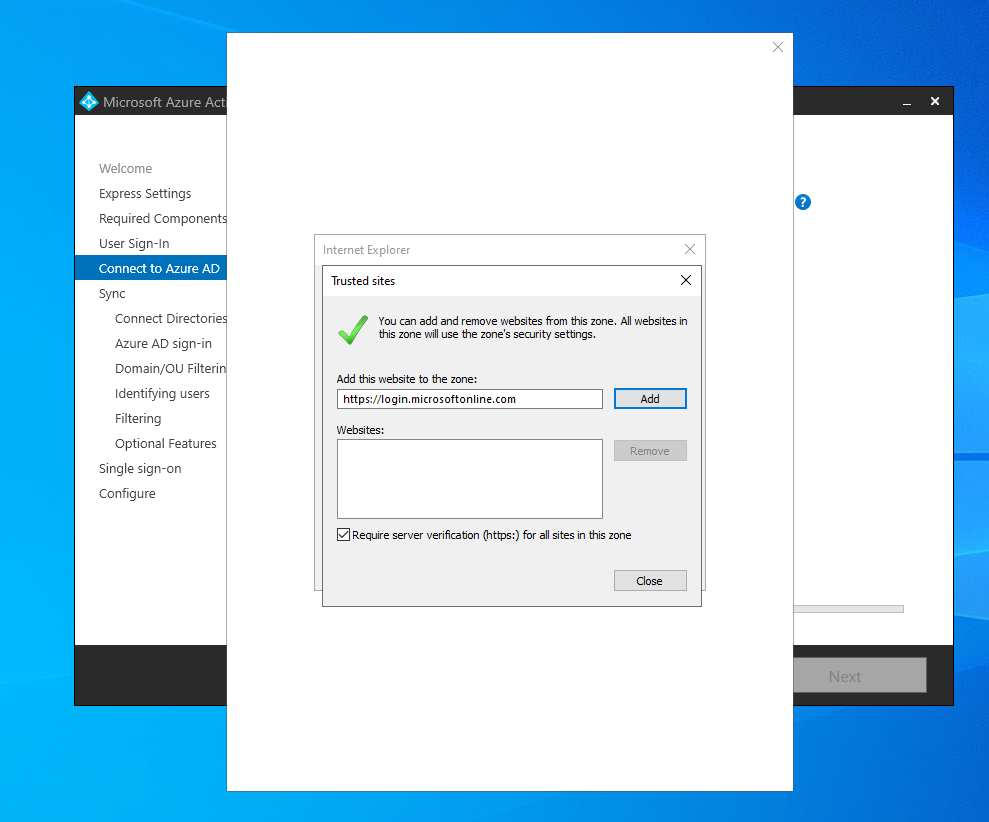Go to Single sign-on step

[140, 469]
